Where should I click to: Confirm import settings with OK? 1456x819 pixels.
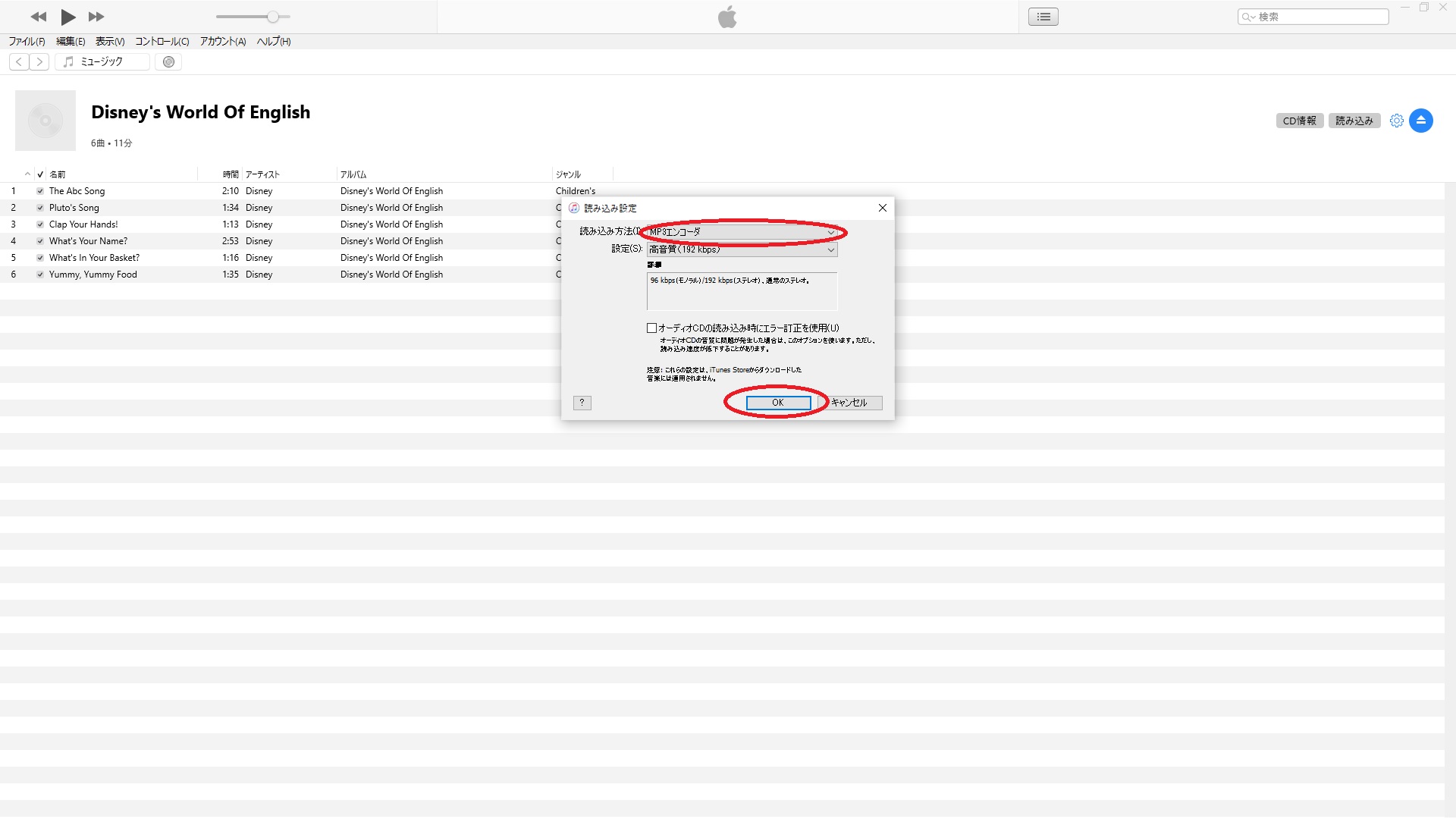778,403
